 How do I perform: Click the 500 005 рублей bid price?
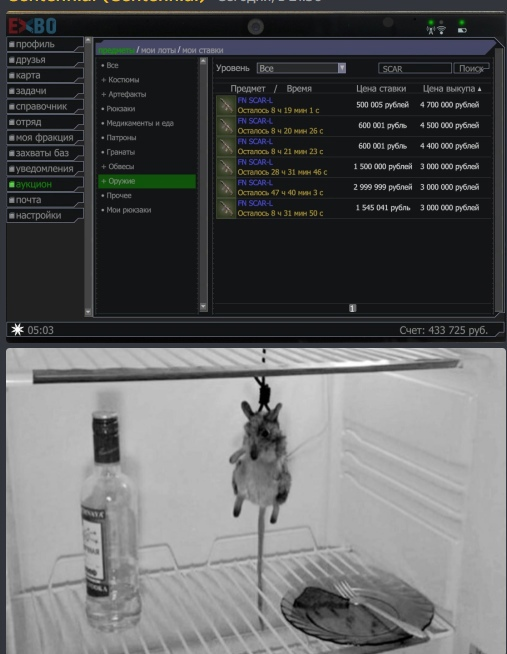(382, 105)
